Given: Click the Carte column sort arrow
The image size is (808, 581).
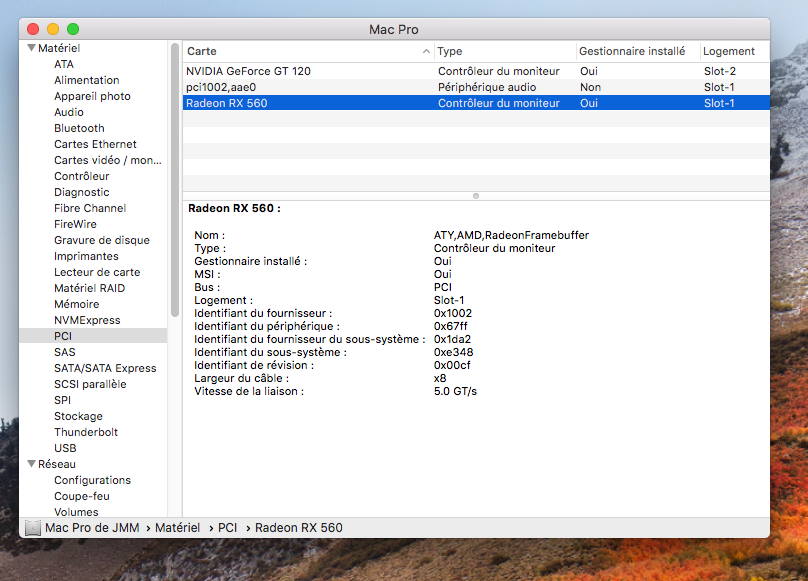Looking at the screenshot, I should pyautogui.click(x=426, y=51).
